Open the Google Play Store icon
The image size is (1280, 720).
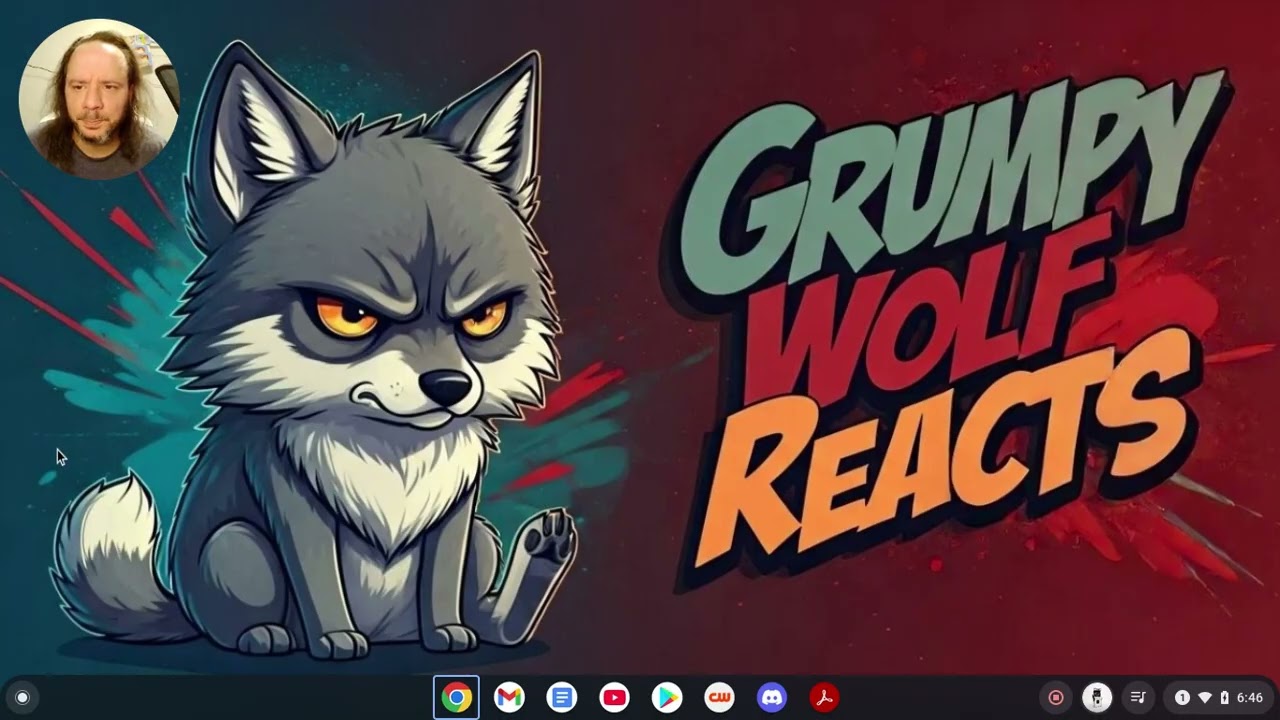tap(667, 697)
